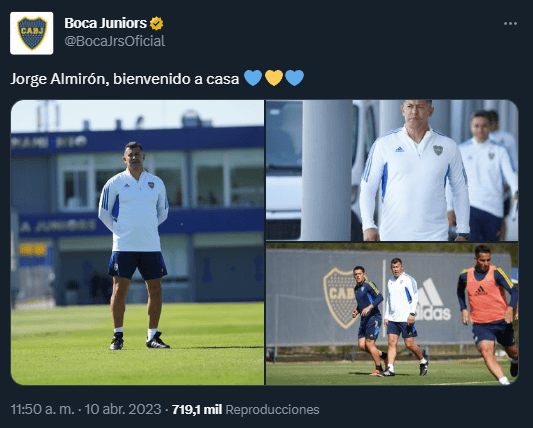
Task: Open the @BocaJrsOficial handle link
Action: [115, 41]
